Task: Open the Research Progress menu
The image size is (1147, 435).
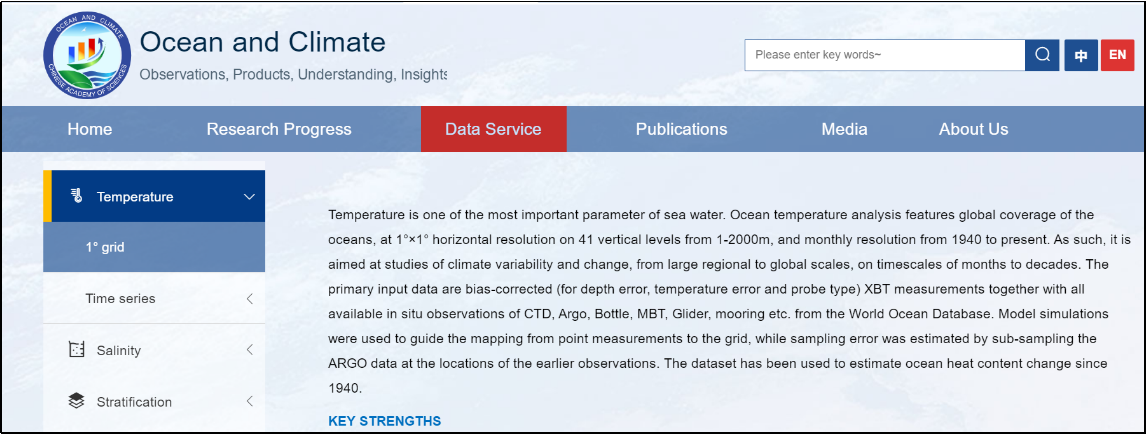Action: tap(279, 129)
